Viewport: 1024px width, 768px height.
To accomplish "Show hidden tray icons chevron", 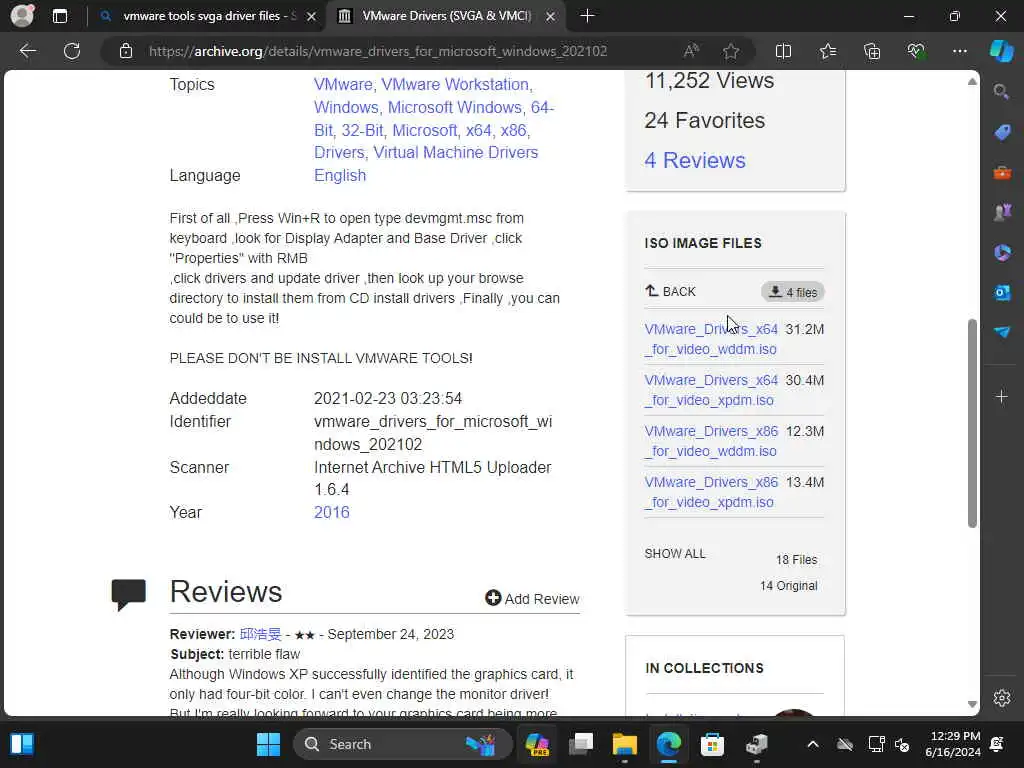I will click(x=812, y=744).
